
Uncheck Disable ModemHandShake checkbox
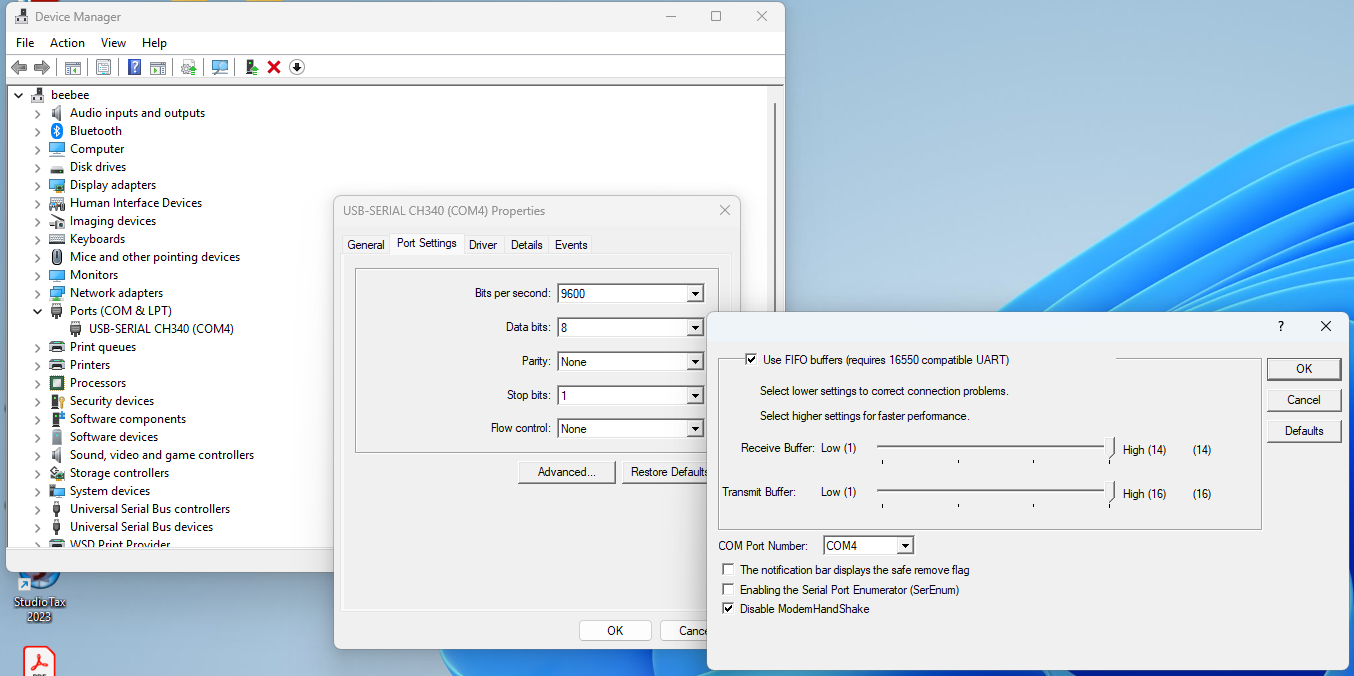[729, 609]
